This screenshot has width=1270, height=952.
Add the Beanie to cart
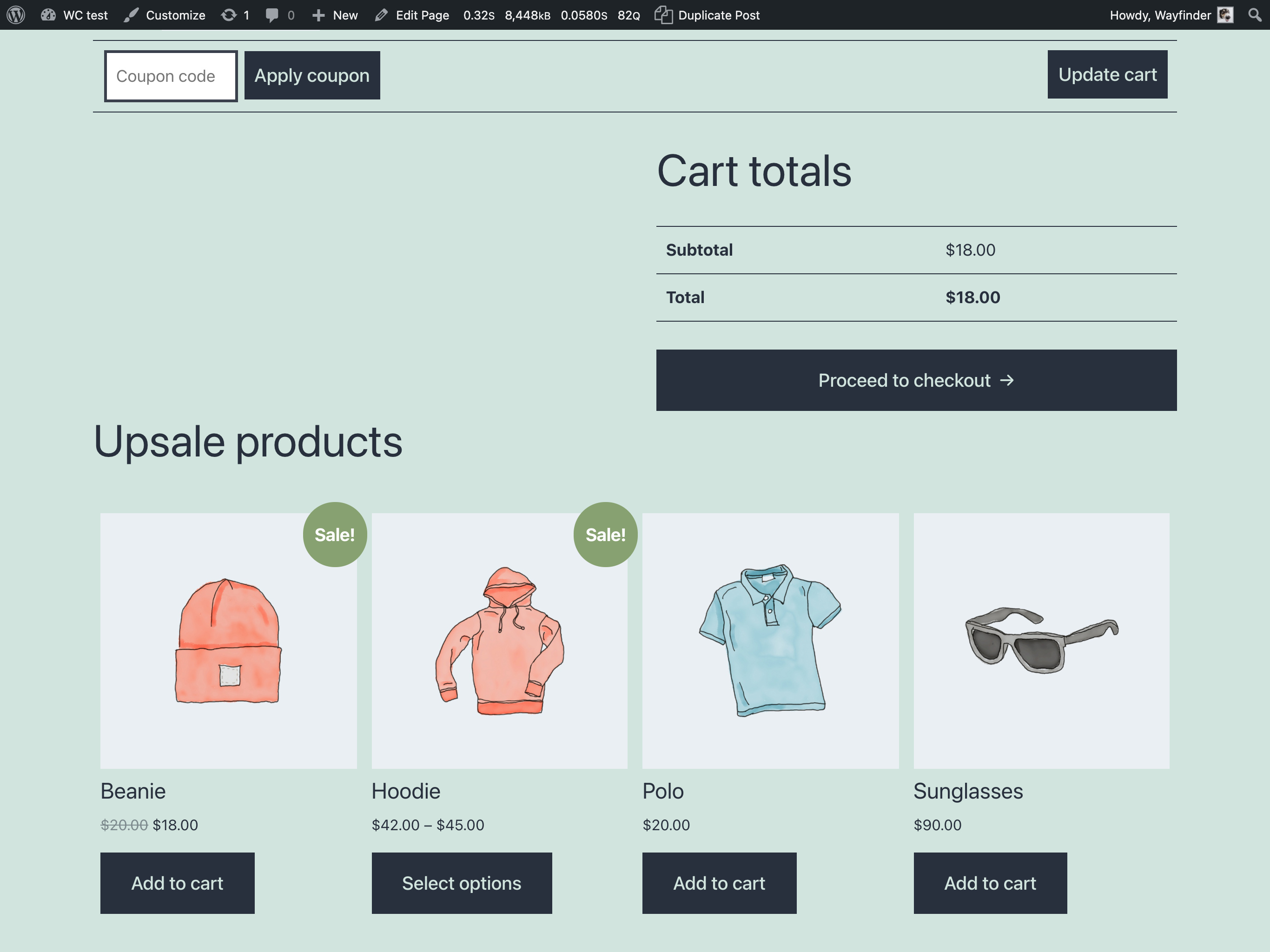click(178, 883)
